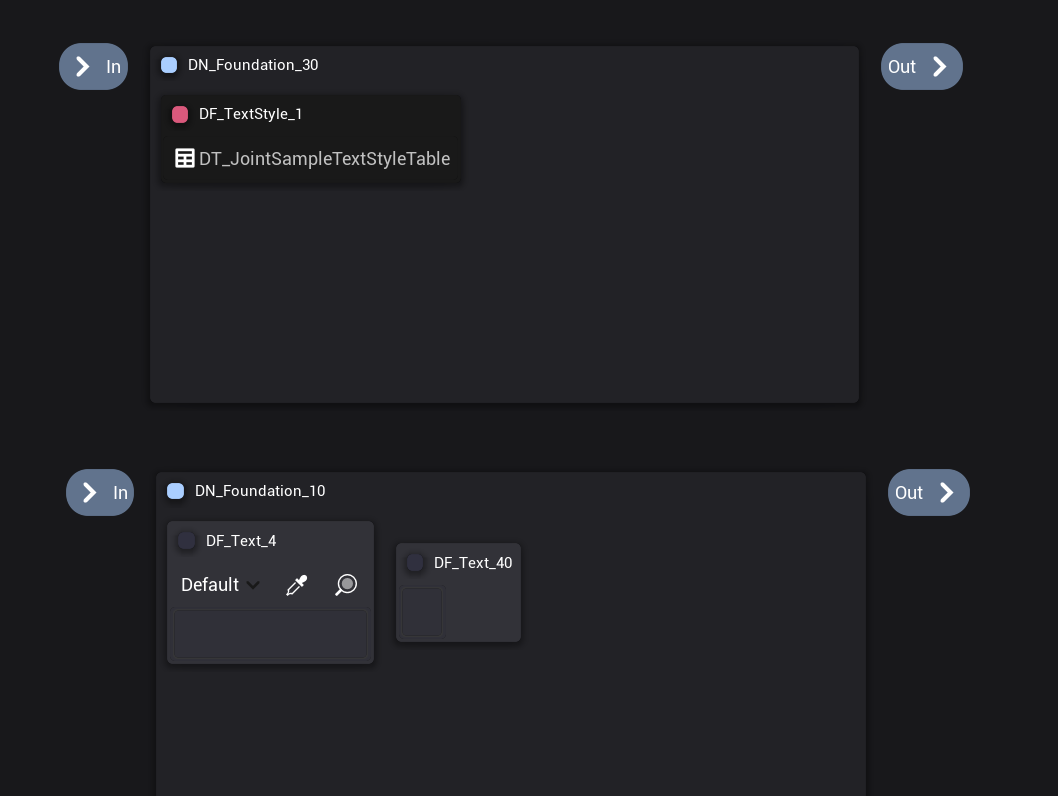Select the DN_Foundation_30 node title
1058x796 pixels.
point(253,65)
